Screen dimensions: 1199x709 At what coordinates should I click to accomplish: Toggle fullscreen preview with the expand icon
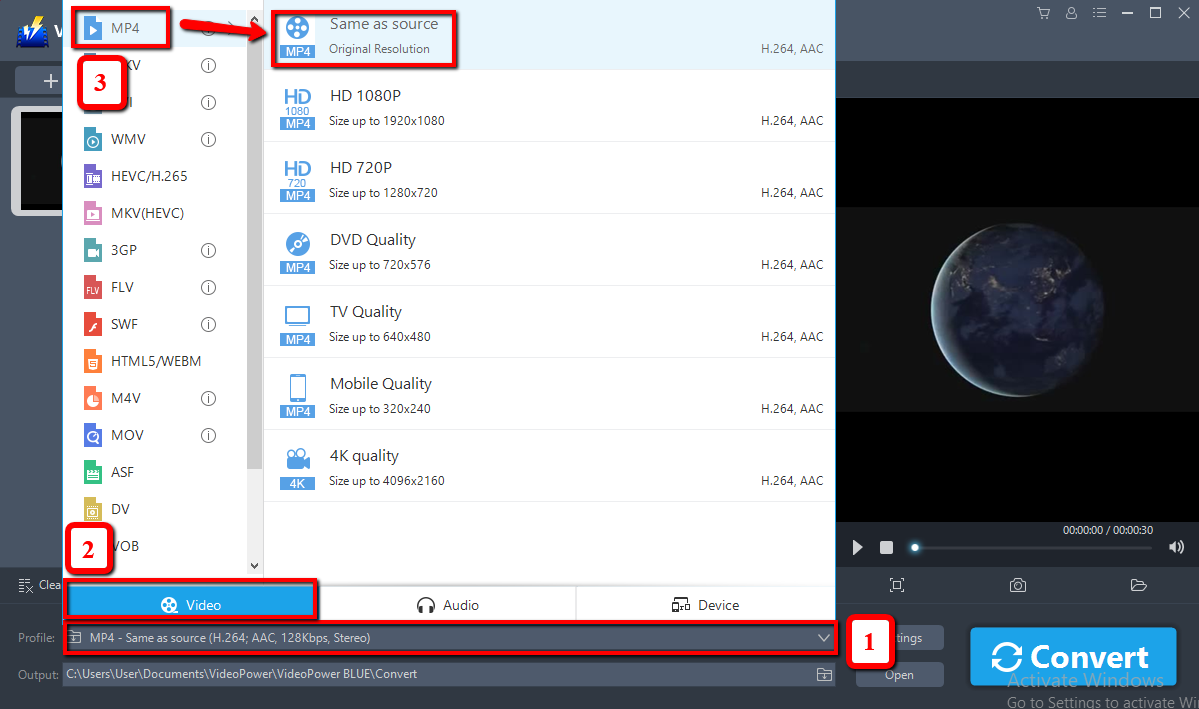(897, 584)
